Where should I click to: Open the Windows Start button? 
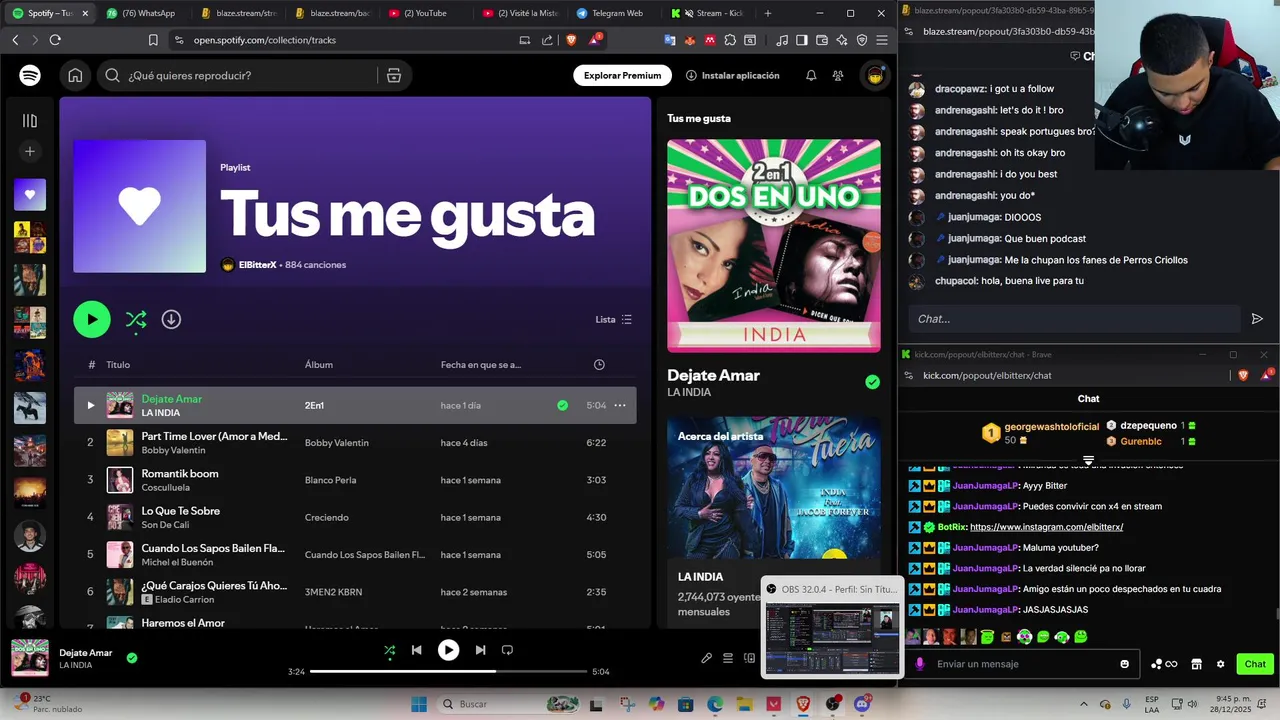(419, 704)
